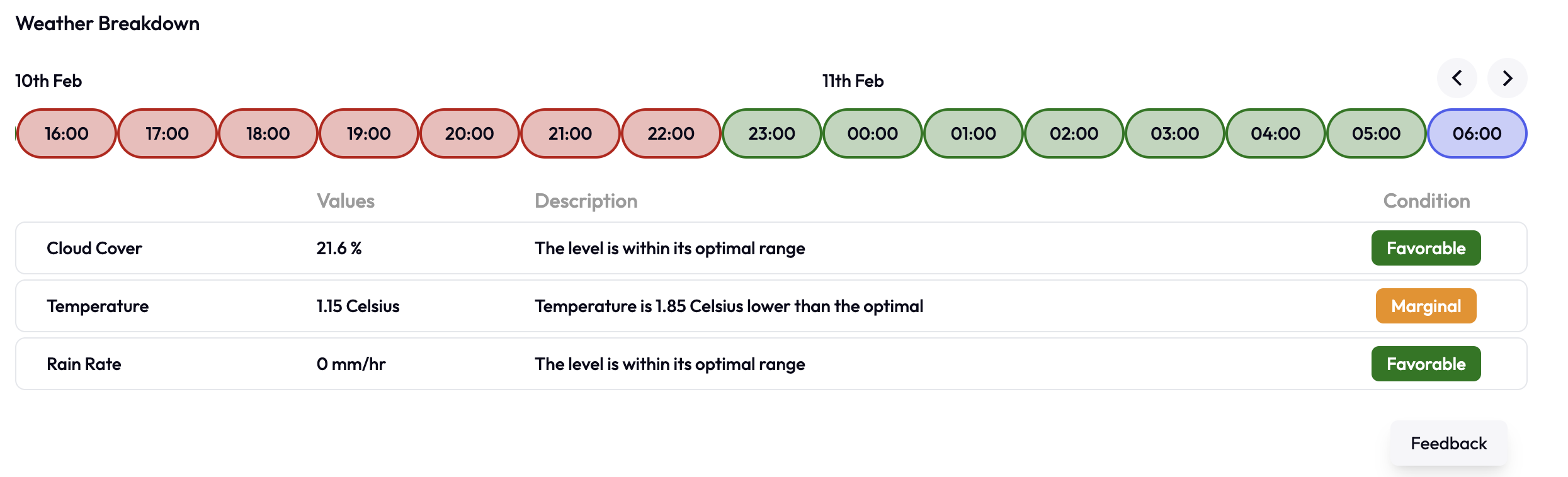Select the 16:00 time slot
This screenshot has width=1568, height=477.
(x=67, y=133)
